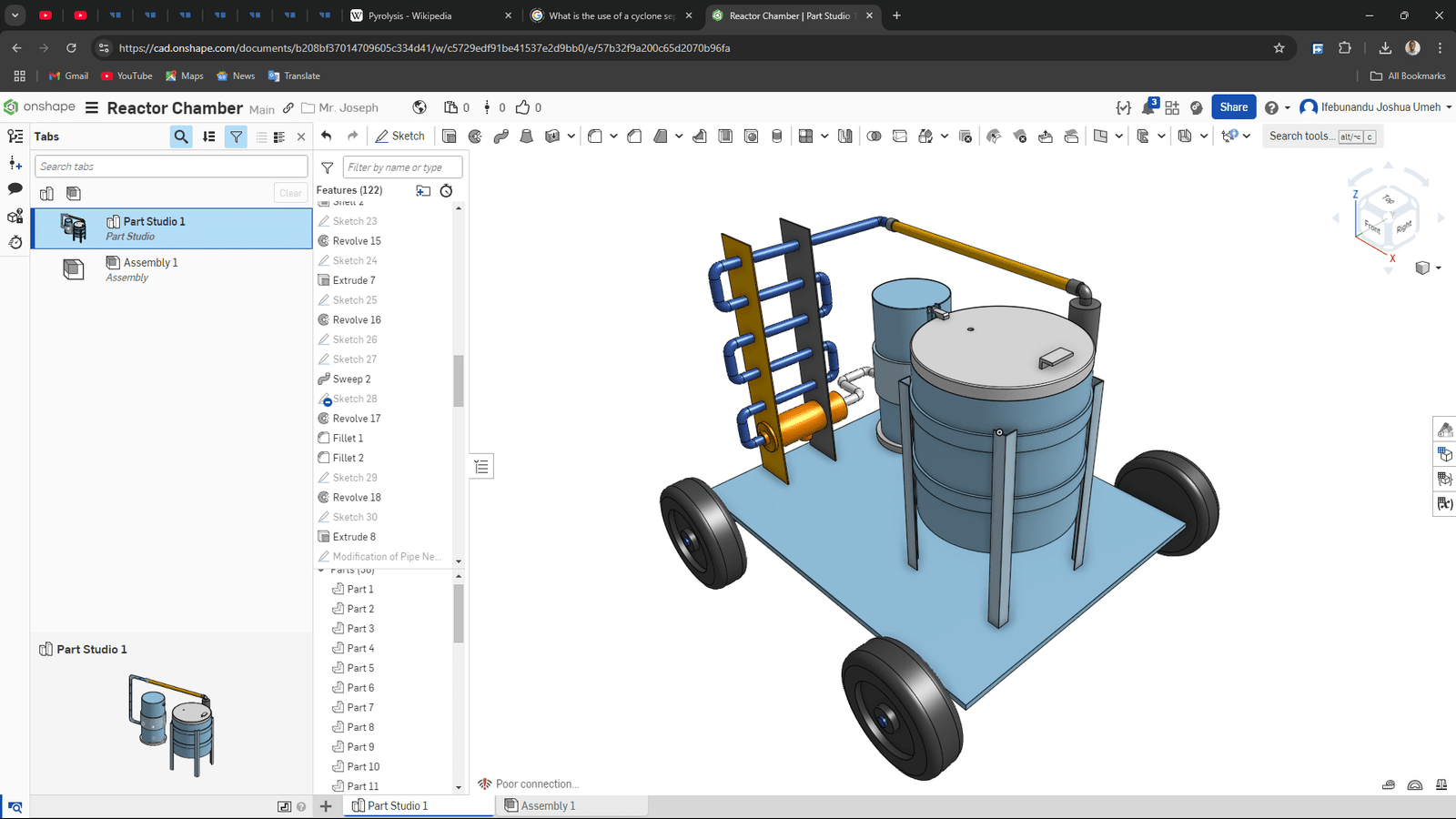Click the Undo arrow

[327, 136]
